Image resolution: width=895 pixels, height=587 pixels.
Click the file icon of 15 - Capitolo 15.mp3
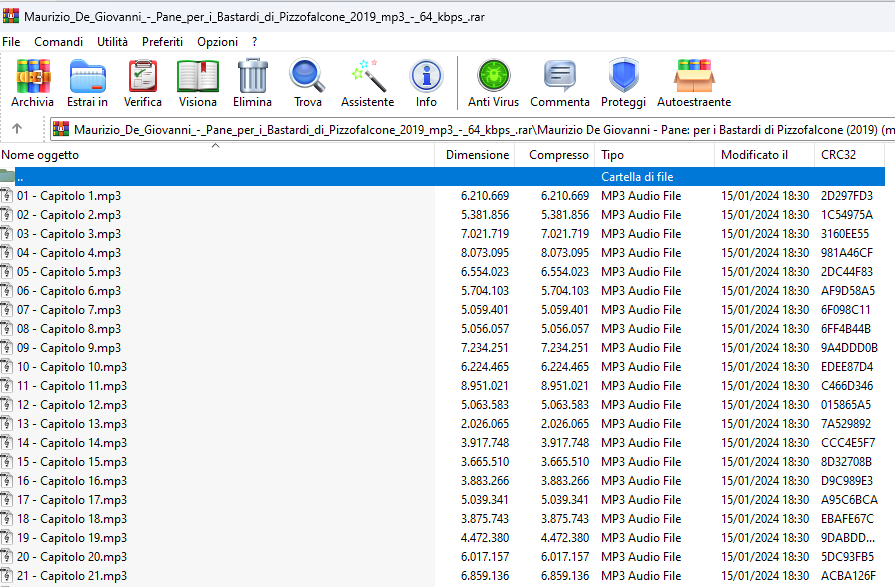click(7, 461)
